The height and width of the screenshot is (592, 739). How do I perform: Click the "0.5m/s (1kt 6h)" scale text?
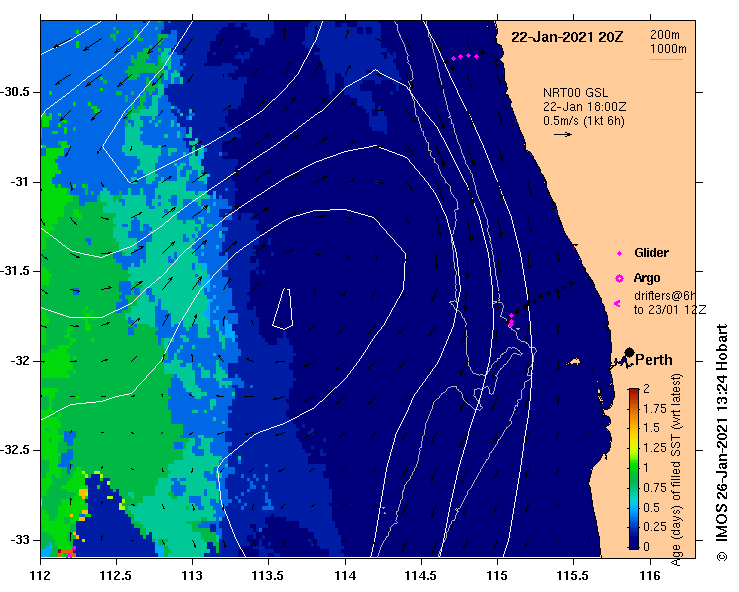coord(583,121)
